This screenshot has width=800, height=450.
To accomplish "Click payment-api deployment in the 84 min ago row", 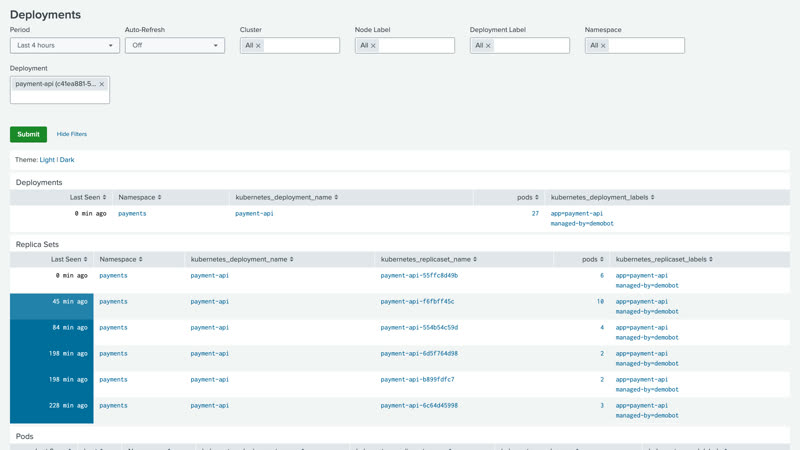I will click(x=210, y=328).
